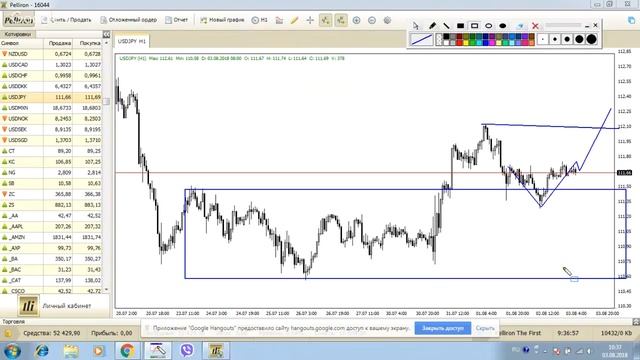The height and width of the screenshot is (360, 640).
Task: Click the quotes list scroll up arrow
Action: tap(107, 43)
